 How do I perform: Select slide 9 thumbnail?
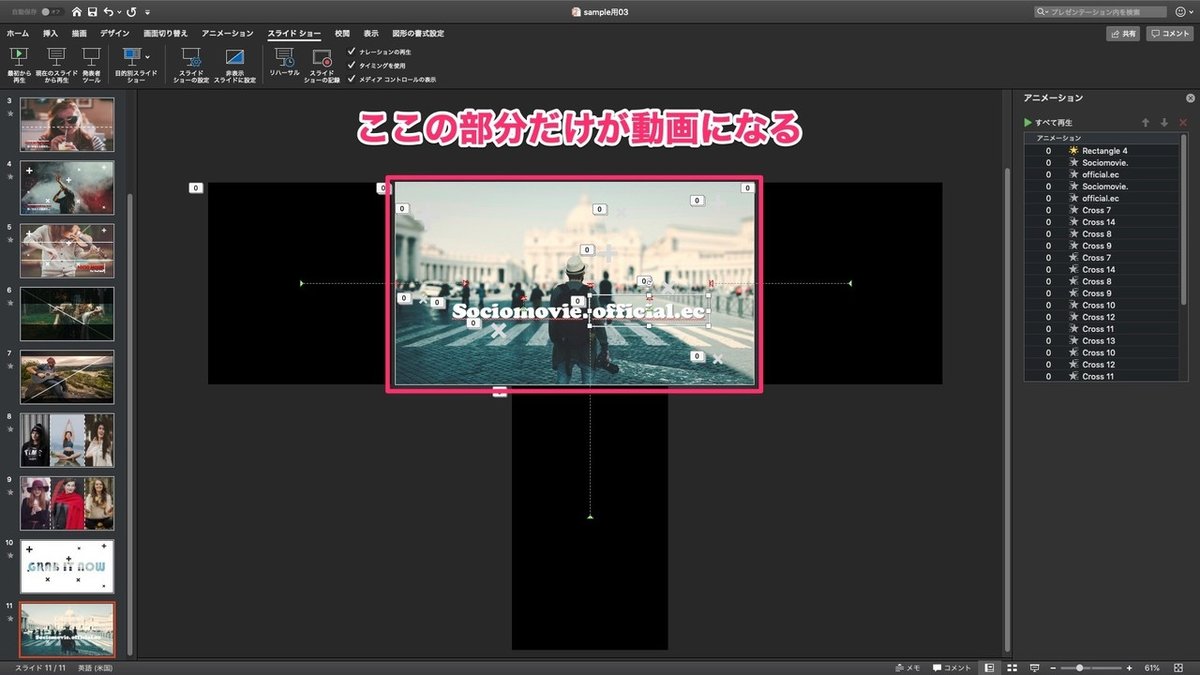click(67, 503)
